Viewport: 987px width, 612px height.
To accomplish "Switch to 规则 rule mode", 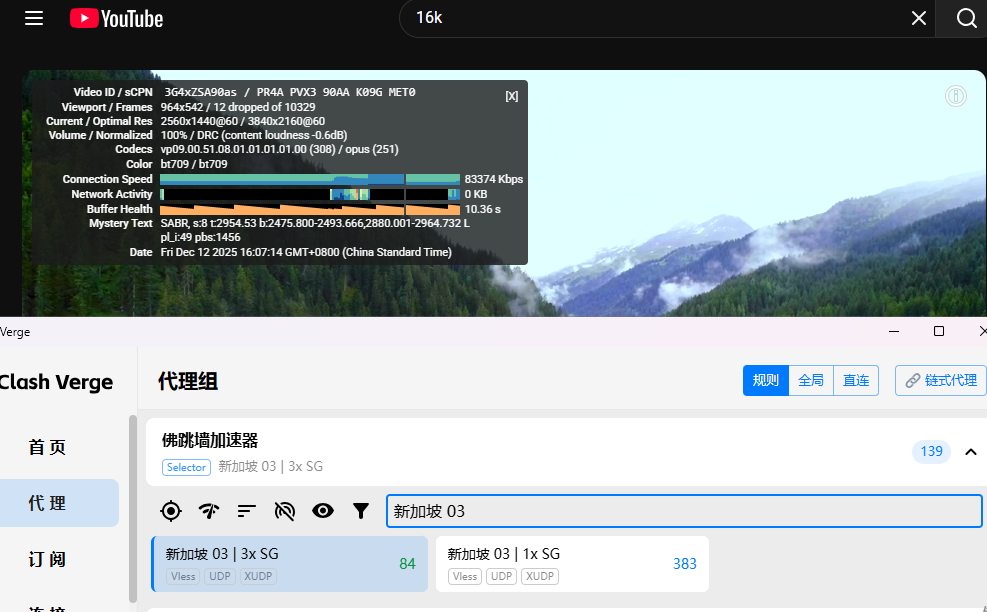I will [x=765, y=380].
